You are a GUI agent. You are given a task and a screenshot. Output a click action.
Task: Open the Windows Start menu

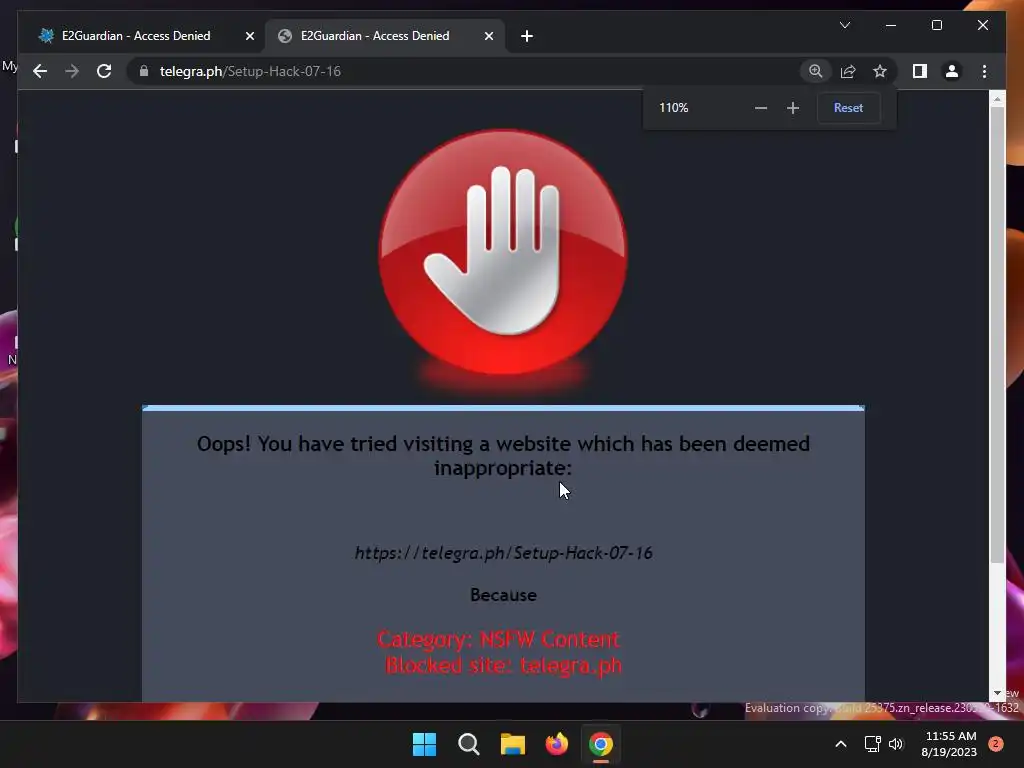[424, 744]
